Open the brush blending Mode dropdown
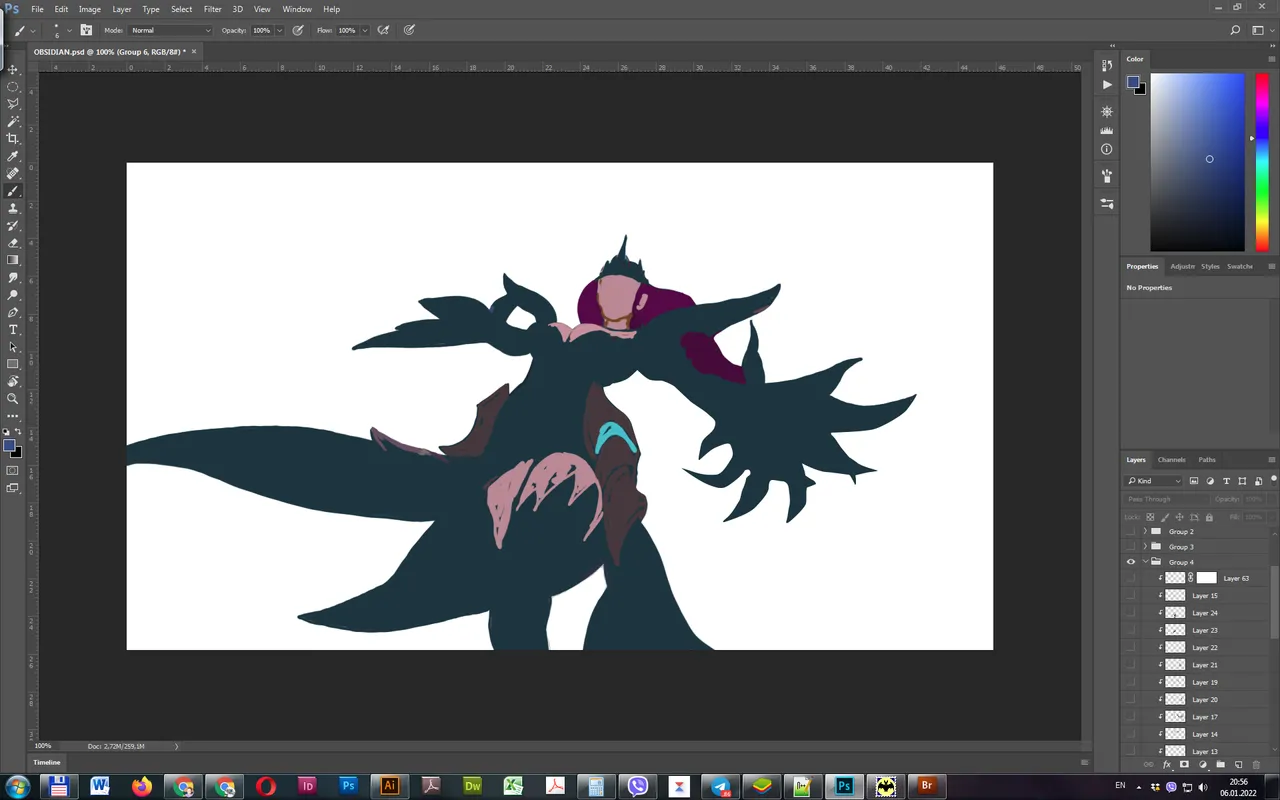The width and height of the screenshot is (1280, 800). (171, 30)
